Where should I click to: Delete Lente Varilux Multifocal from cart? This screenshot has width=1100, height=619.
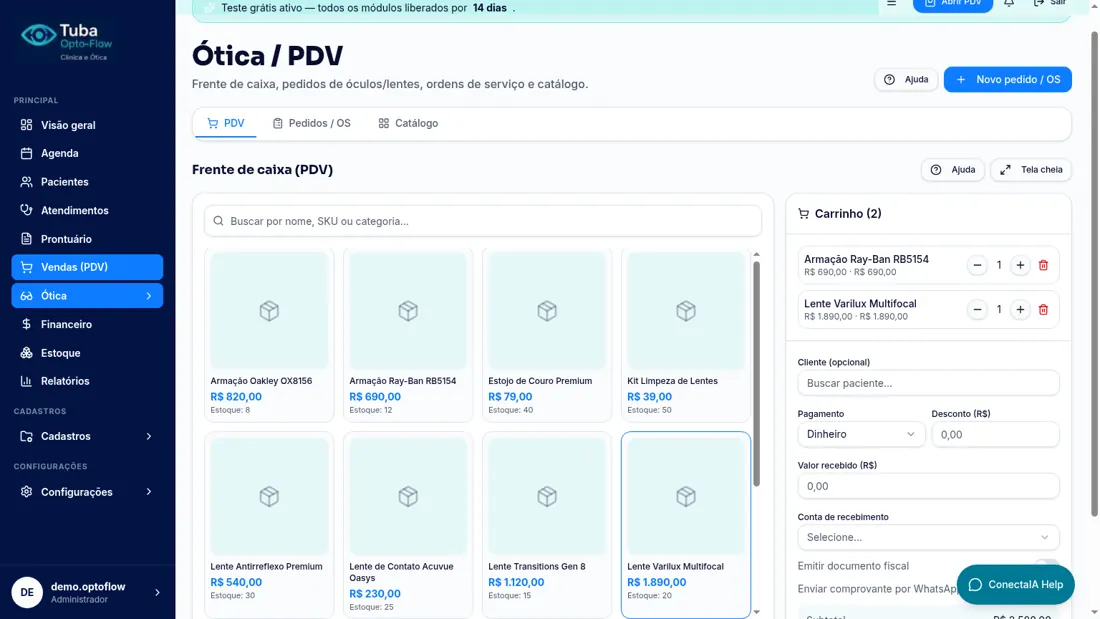point(1043,310)
